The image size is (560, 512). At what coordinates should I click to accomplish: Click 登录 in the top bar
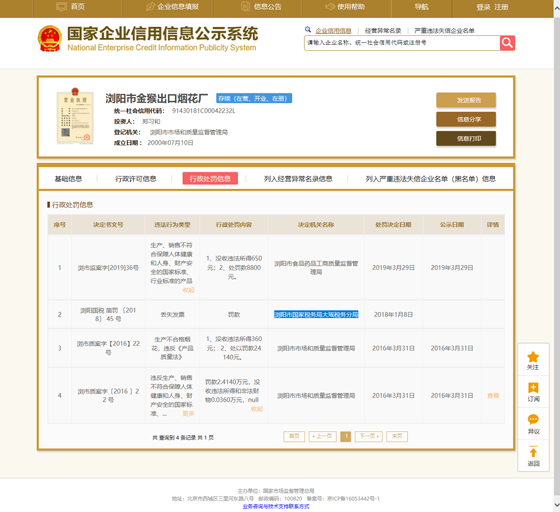click(x=483, y=7)
